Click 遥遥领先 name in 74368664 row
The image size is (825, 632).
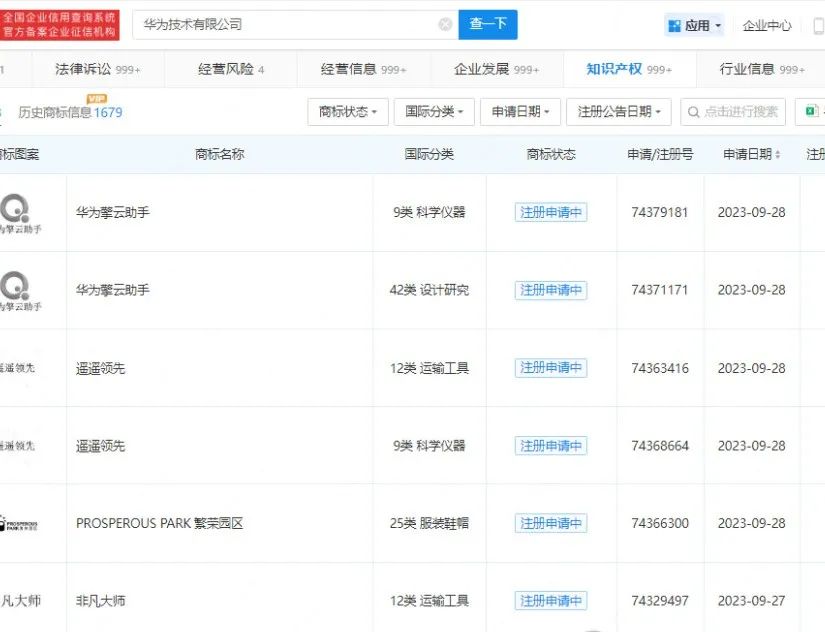(x=100, y=446)
